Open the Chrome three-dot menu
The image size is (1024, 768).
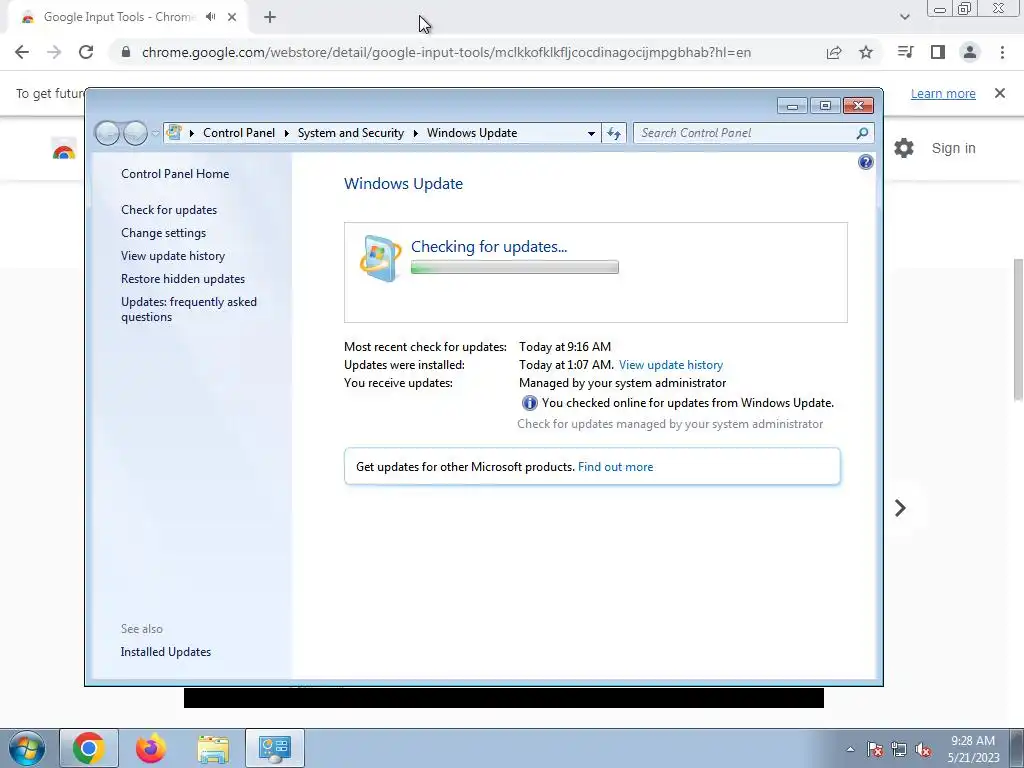click(1002, 52)
